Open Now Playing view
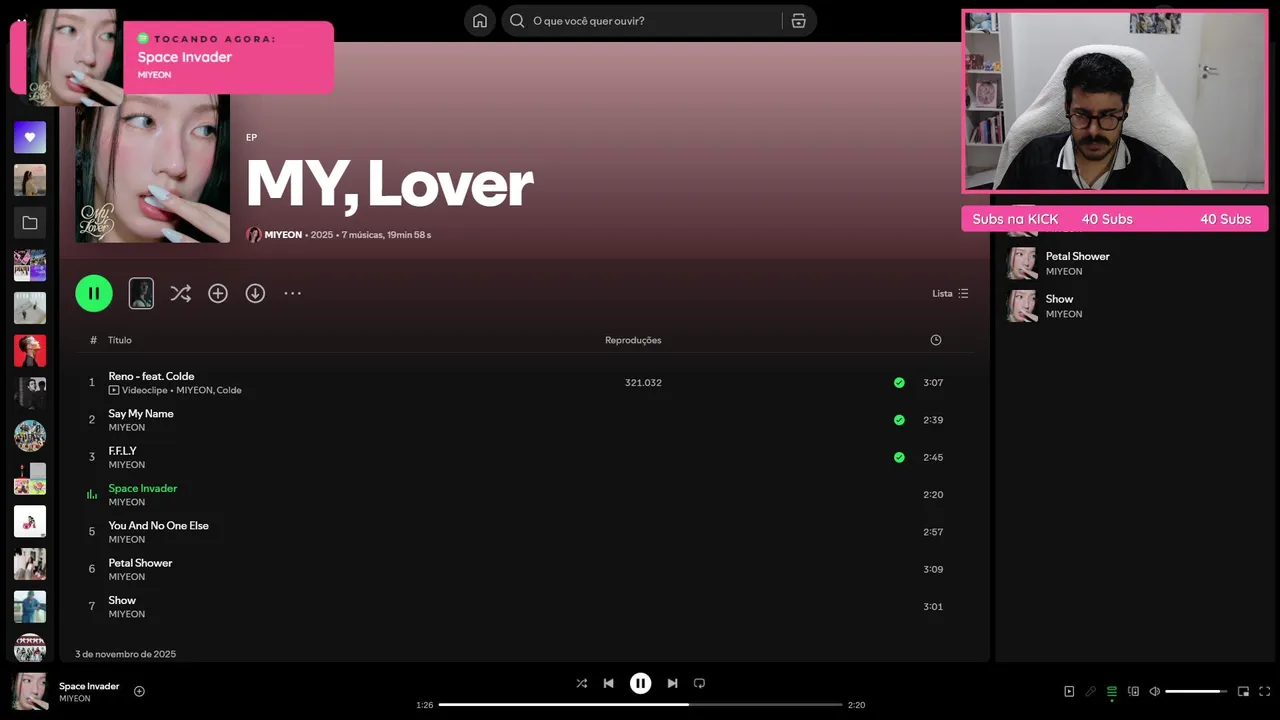The image size is (1280, 720). pyautogui.click(x=1069, y=691)
